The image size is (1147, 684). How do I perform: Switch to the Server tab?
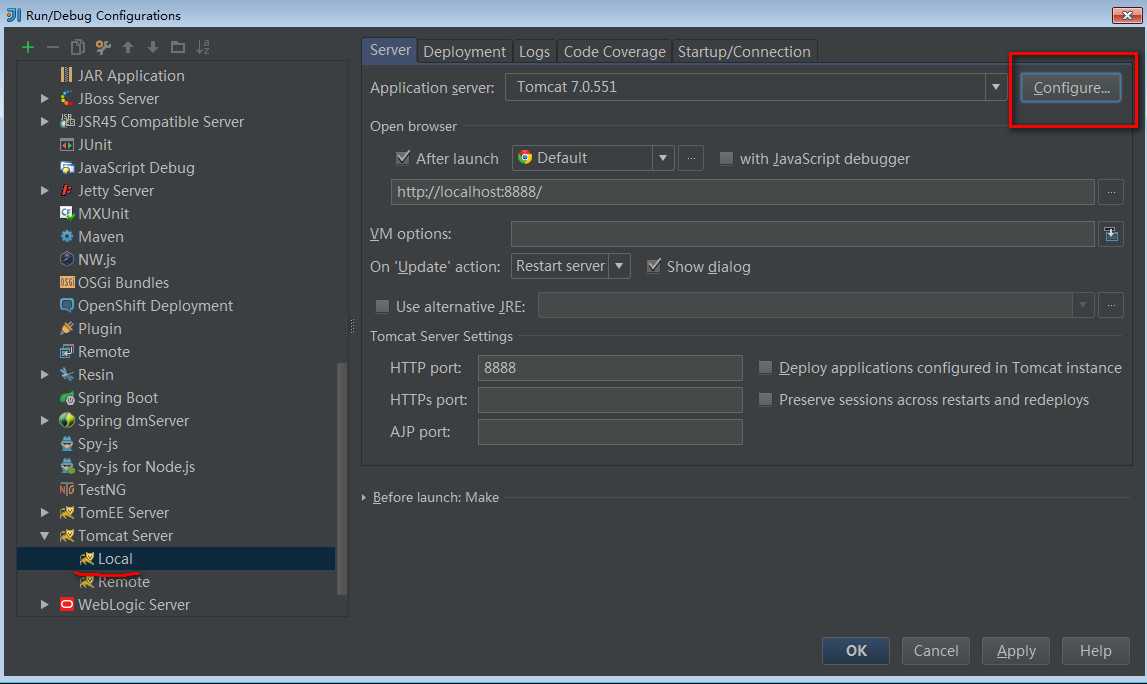[390, 50]
